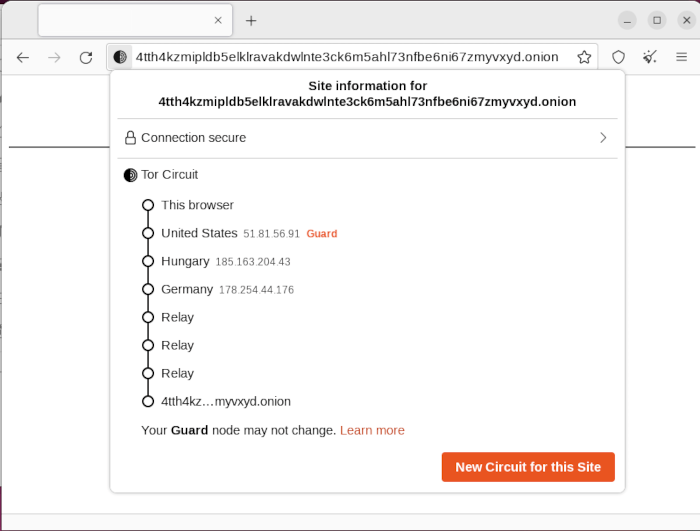Open the shield security level icon
Image resolution: width=700 pixels, height=531 pixels.
pos(618,57)
